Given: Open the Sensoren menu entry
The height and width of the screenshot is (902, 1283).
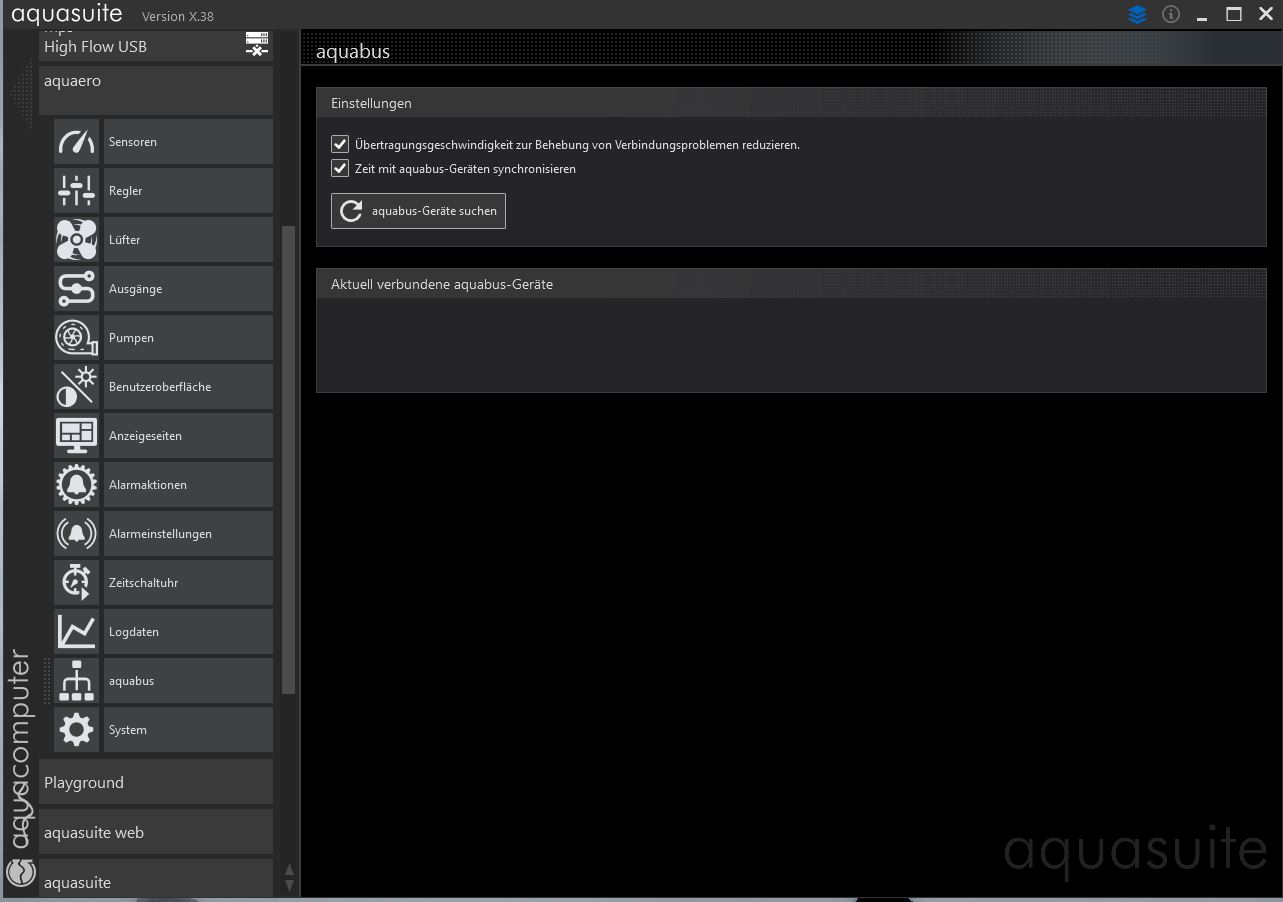Looking at the screenshot, I should 188,142.
